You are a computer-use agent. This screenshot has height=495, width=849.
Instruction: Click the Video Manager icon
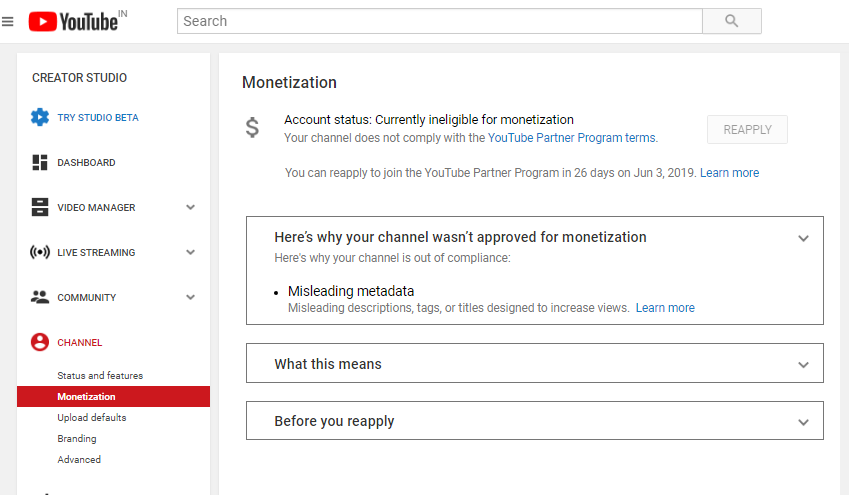[40, 207]
